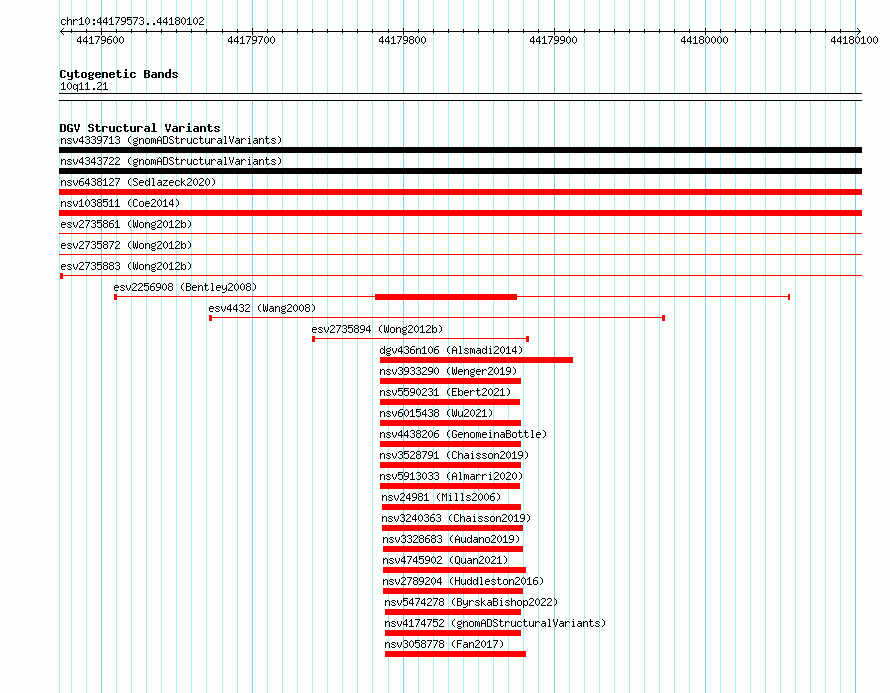Select esv4432 (Wang2008) variant label

click(x=262, y=308)
